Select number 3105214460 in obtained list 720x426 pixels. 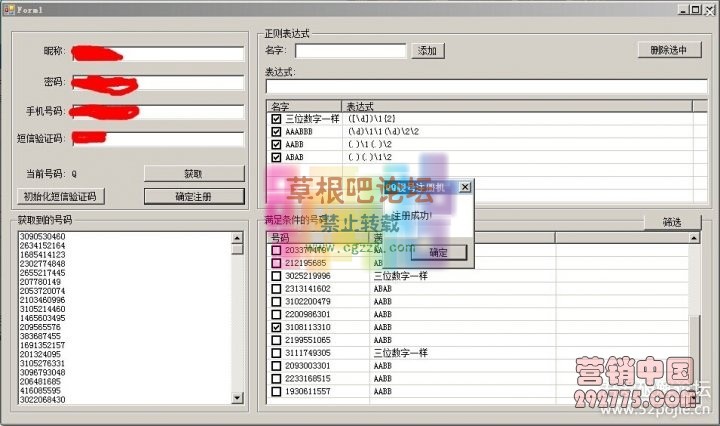tap(43, 309)
